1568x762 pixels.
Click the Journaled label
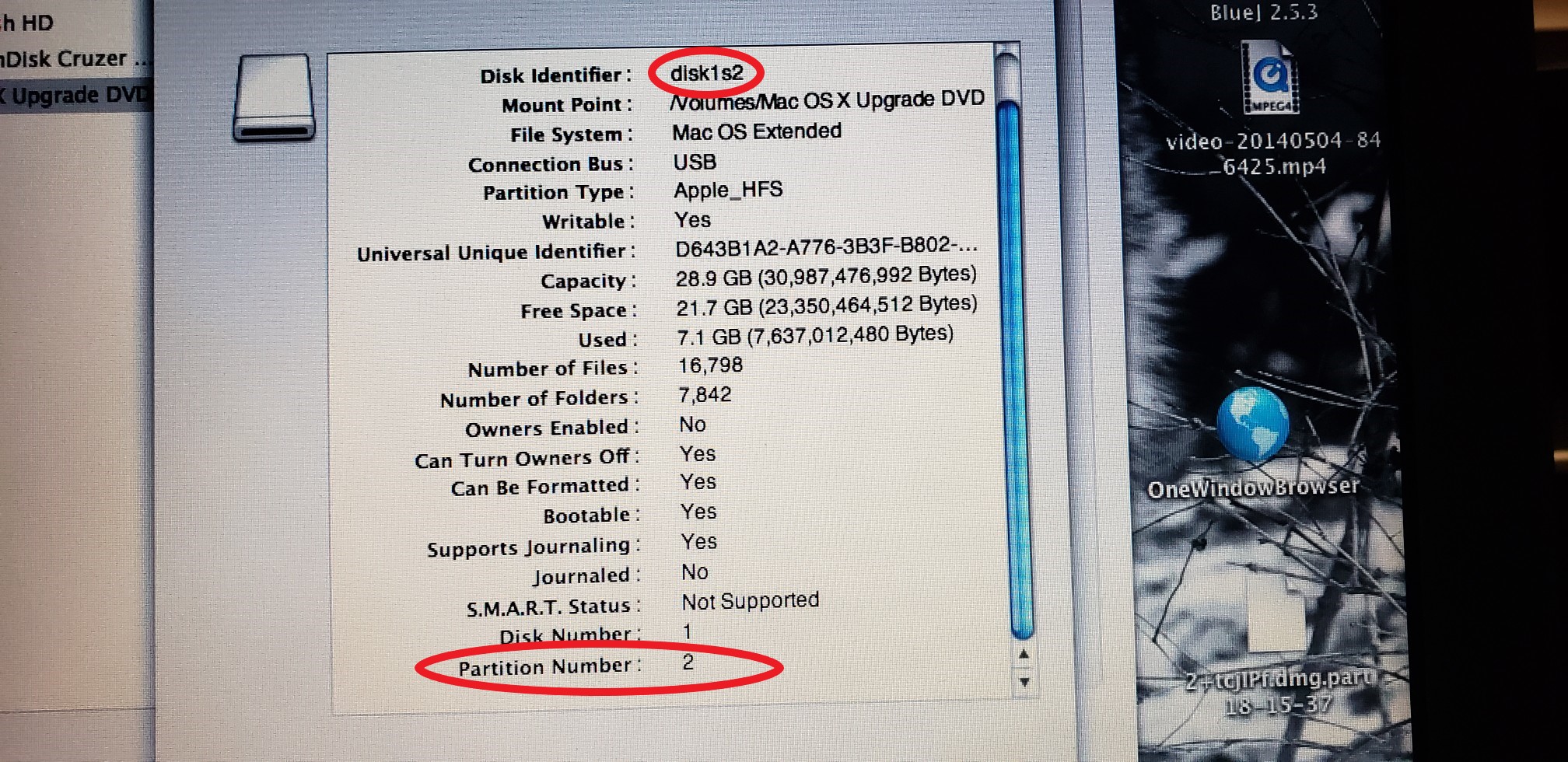click(586, 576)
